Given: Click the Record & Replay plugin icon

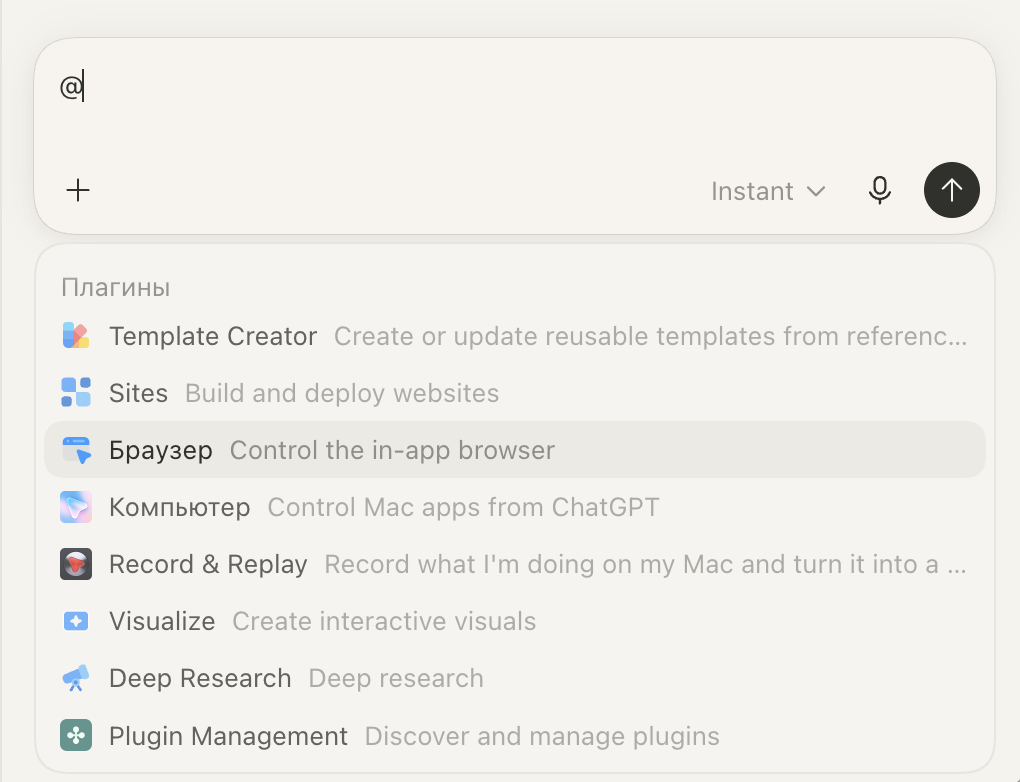Looking at the screenshot, I should click(x=76, y=563).
